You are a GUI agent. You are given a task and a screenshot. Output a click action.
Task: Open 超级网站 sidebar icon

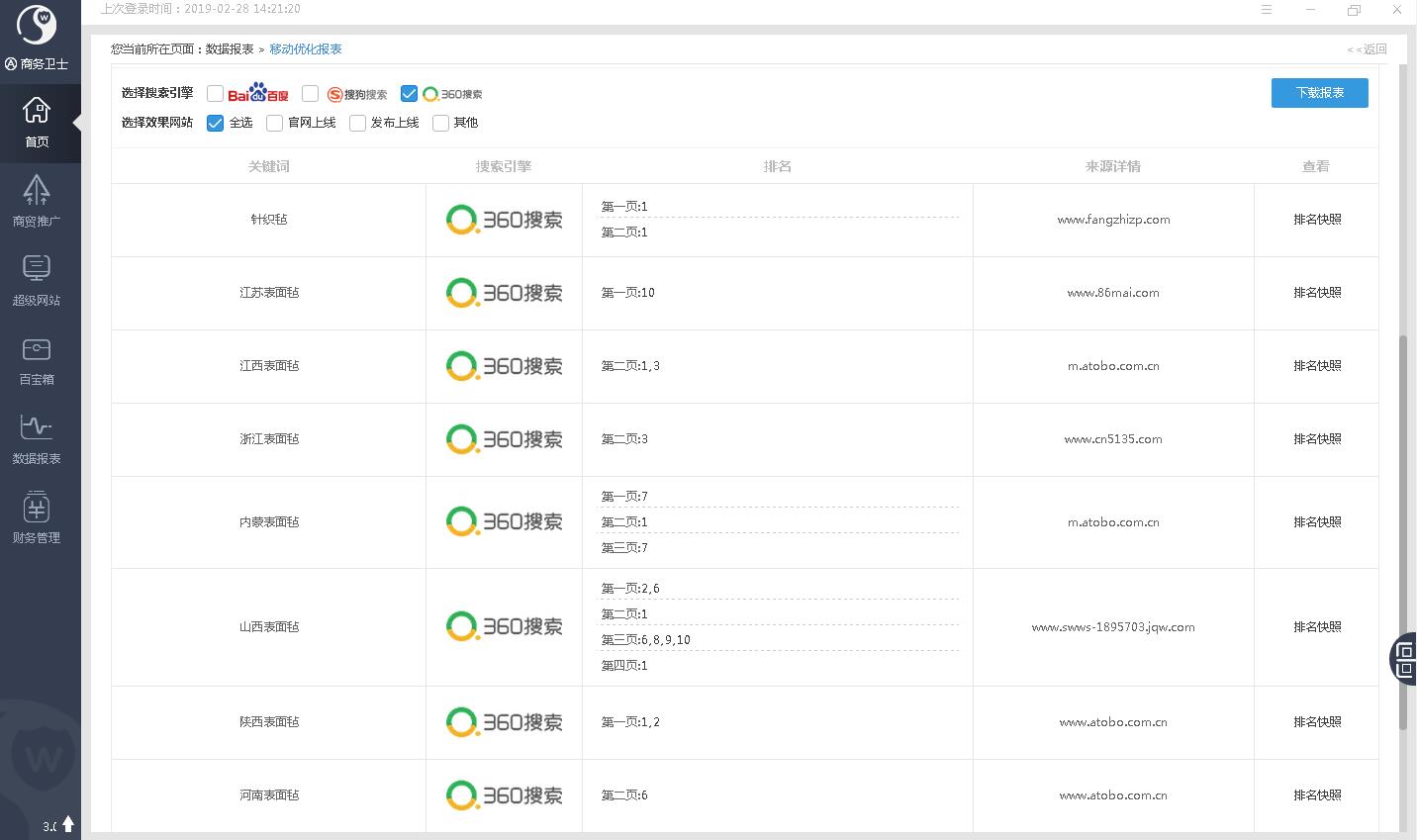pos(37,269)
